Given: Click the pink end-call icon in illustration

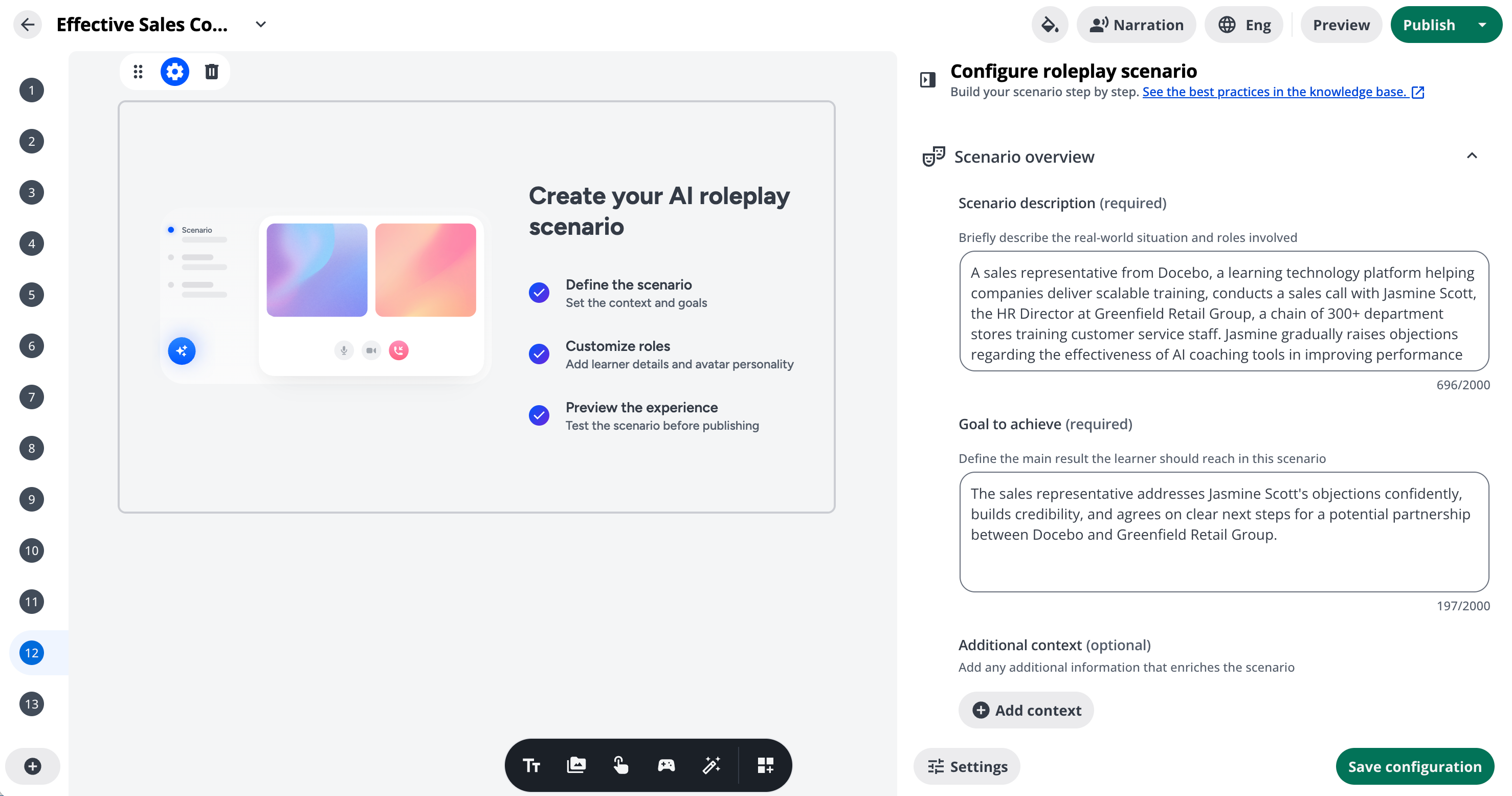Looking at the screenshot, I should (399, 350).
